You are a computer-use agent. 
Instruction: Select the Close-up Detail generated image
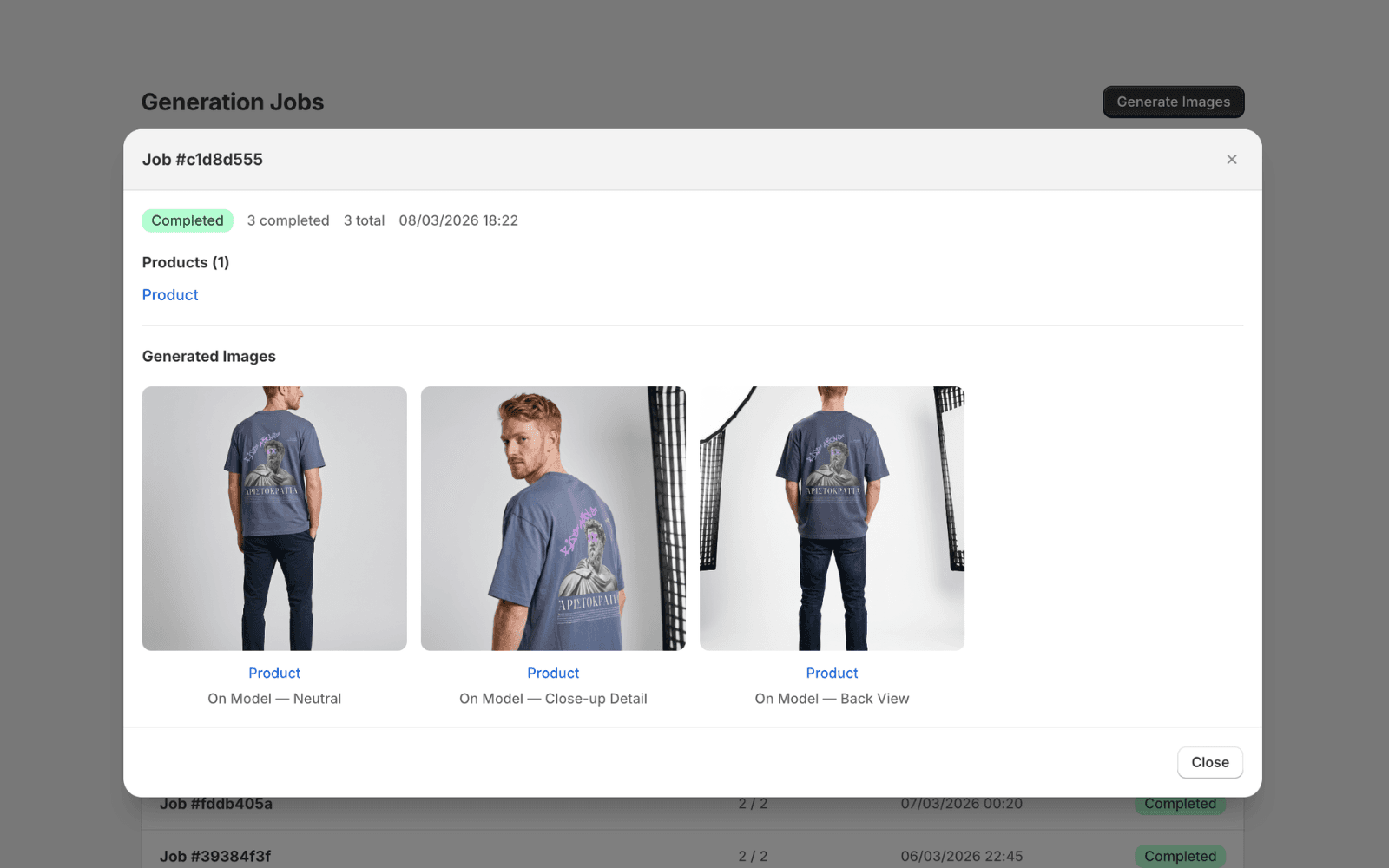click(x=553, y=518)
